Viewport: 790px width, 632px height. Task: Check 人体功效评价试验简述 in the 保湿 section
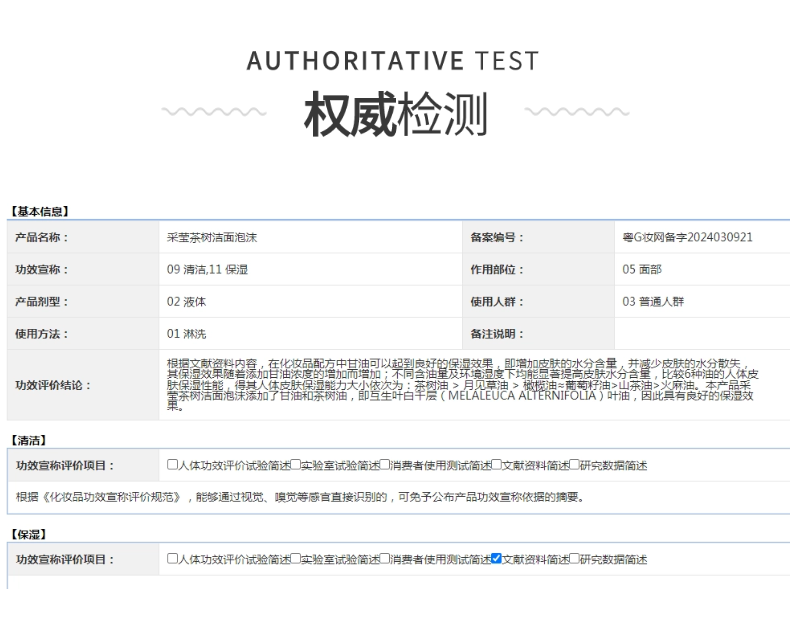click(172, 559)
